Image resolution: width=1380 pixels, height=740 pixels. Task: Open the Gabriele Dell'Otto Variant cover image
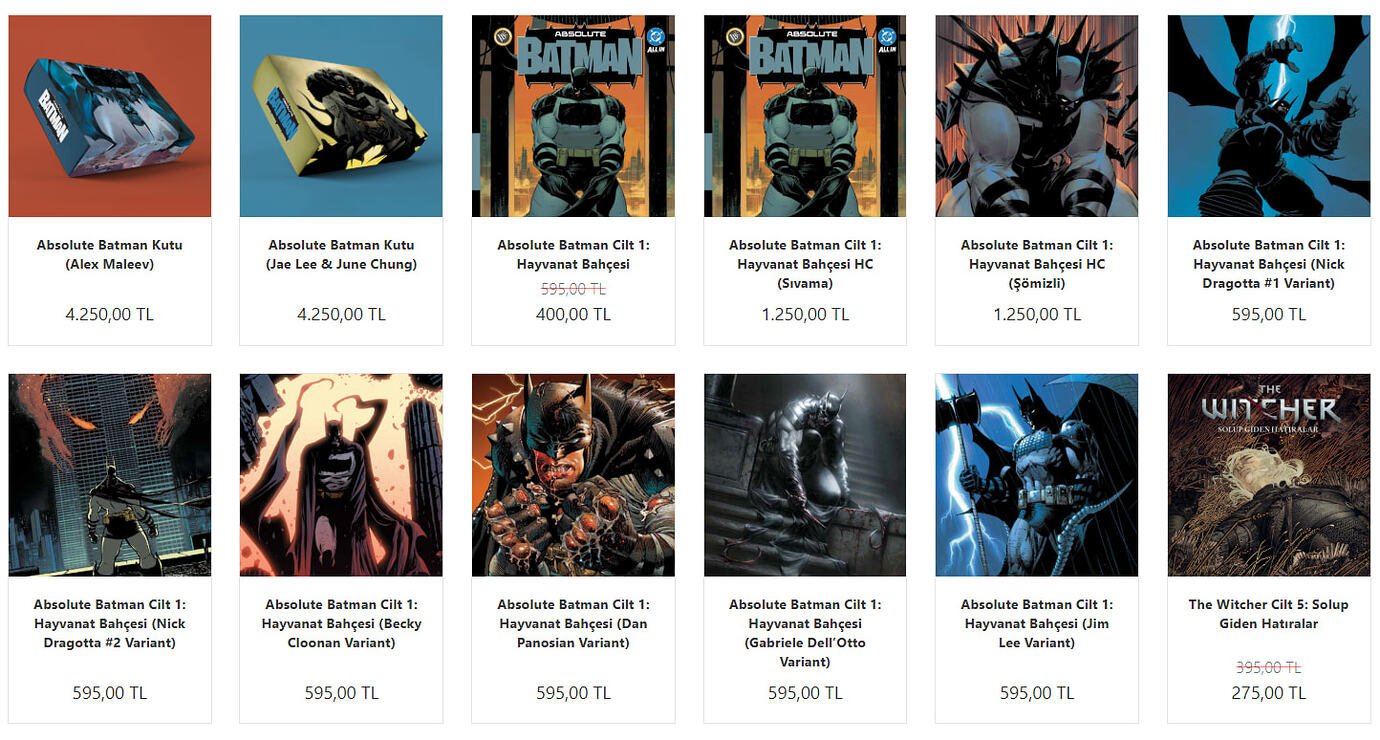click(x=805, y=475)
